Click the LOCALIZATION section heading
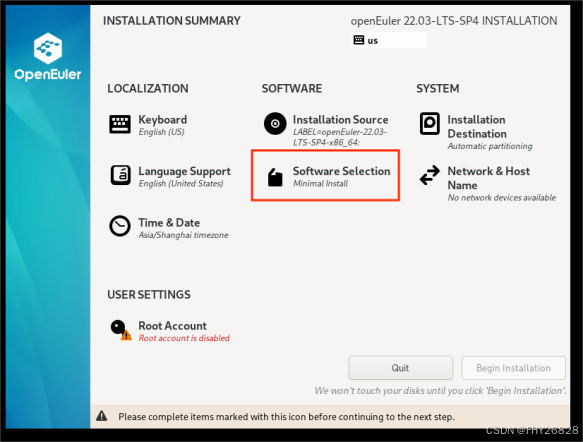The height and width of the screenshot is (442, 583). pyautogui.click(x=148, y=88)
